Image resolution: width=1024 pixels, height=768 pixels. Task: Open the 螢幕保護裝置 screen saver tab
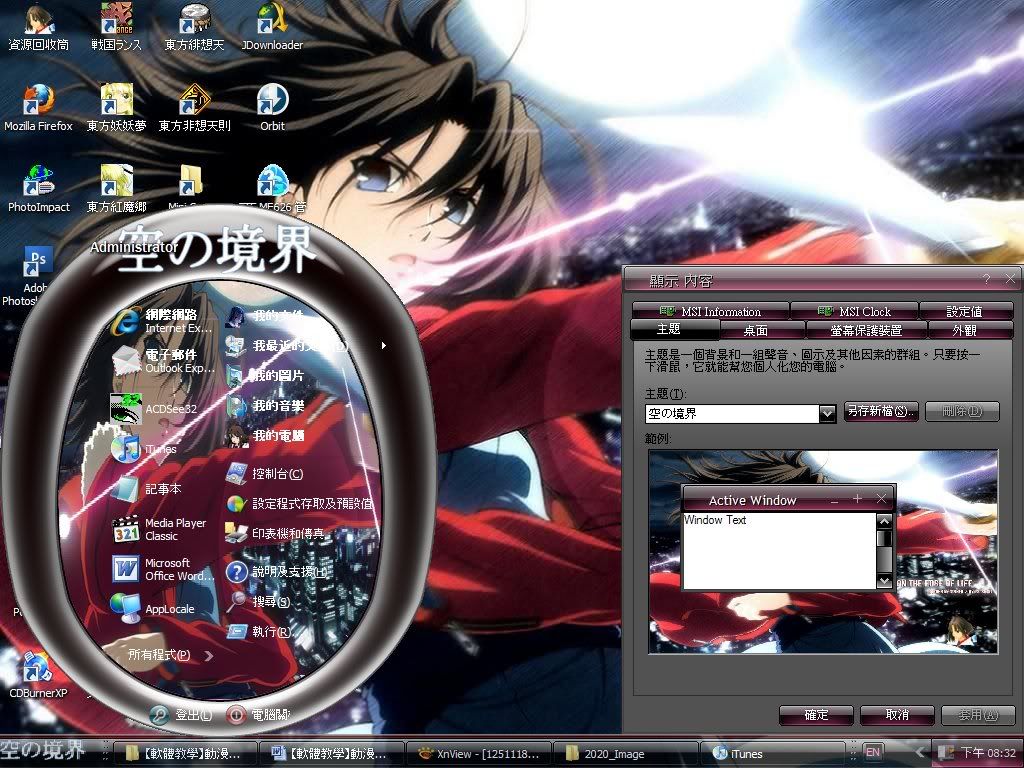pyautogui.click(x=866, y=330)
